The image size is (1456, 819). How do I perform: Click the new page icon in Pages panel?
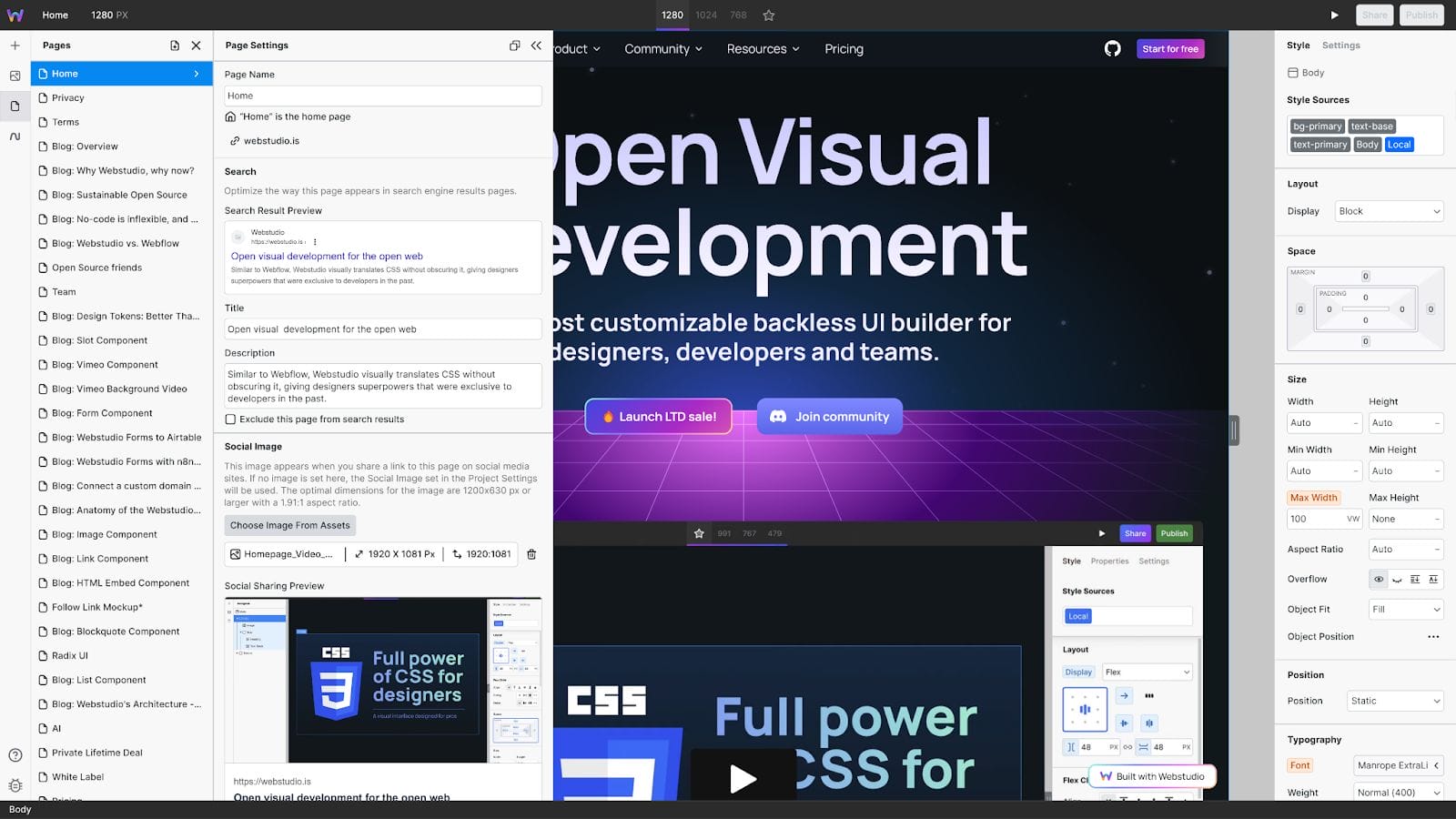pos(175,45)
